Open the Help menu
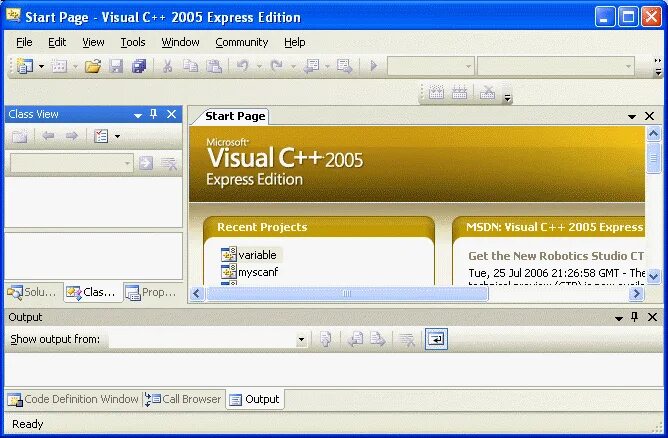Screen dimensions: 668x438 coord(294,42)
